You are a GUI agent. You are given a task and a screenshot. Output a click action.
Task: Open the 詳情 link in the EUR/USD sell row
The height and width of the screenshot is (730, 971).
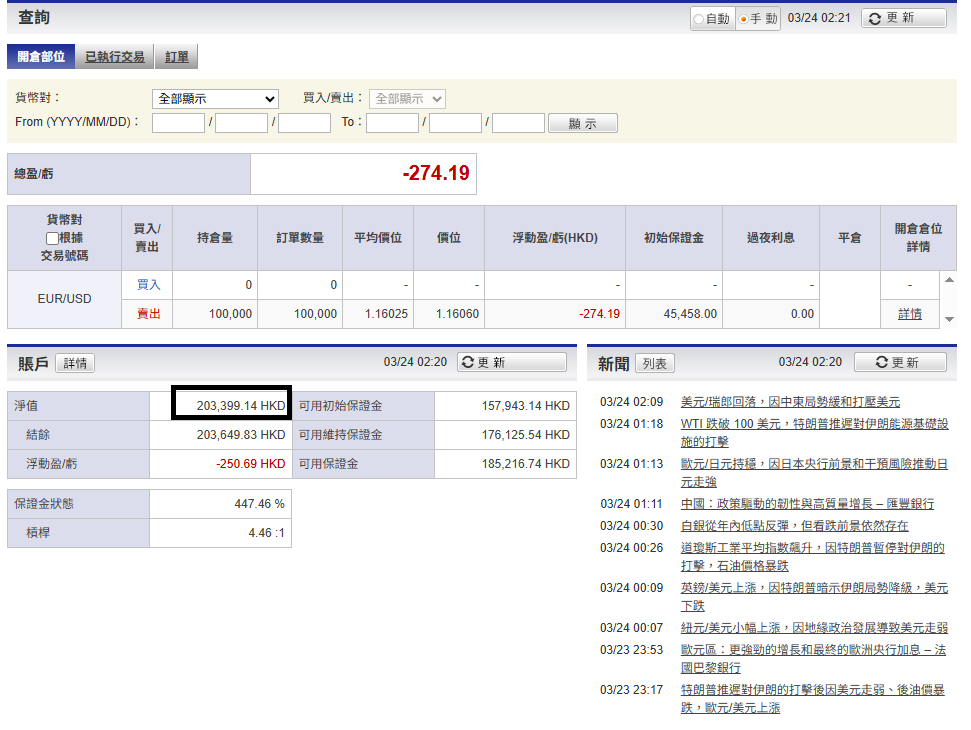click(910, 314)
